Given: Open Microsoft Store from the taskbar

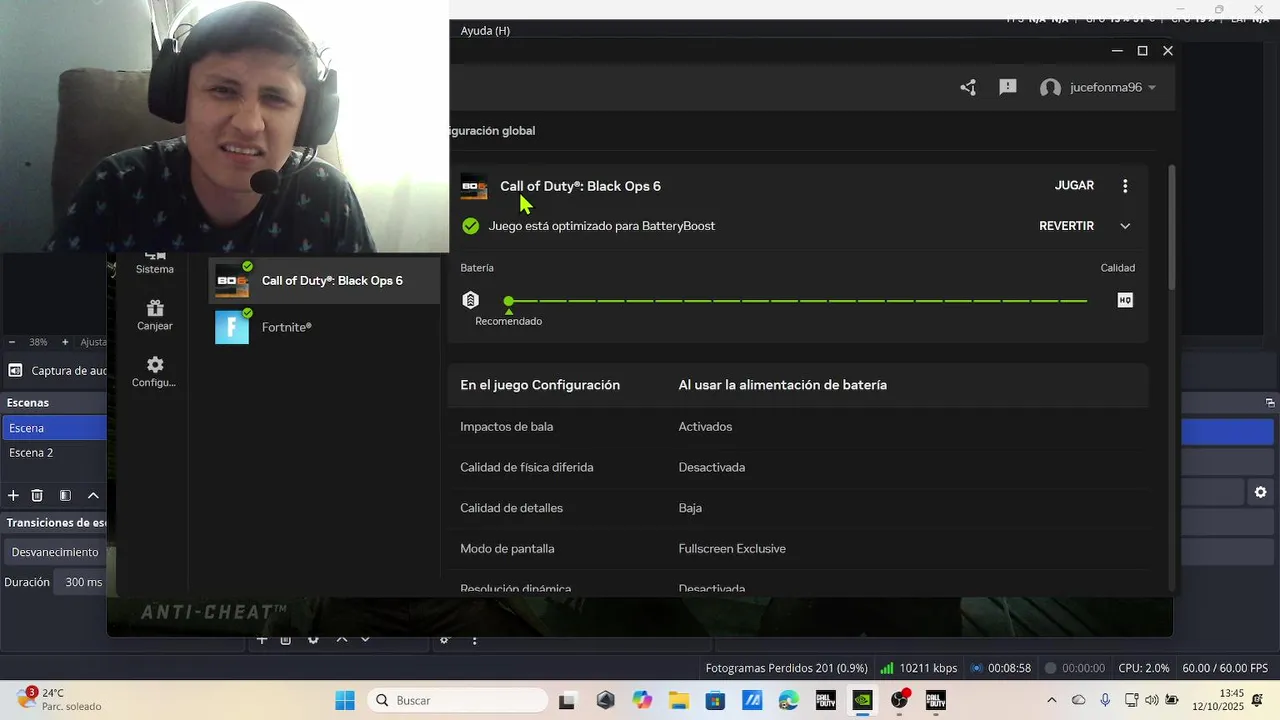Looking at the screenshot, I should [x=715, y=700].
